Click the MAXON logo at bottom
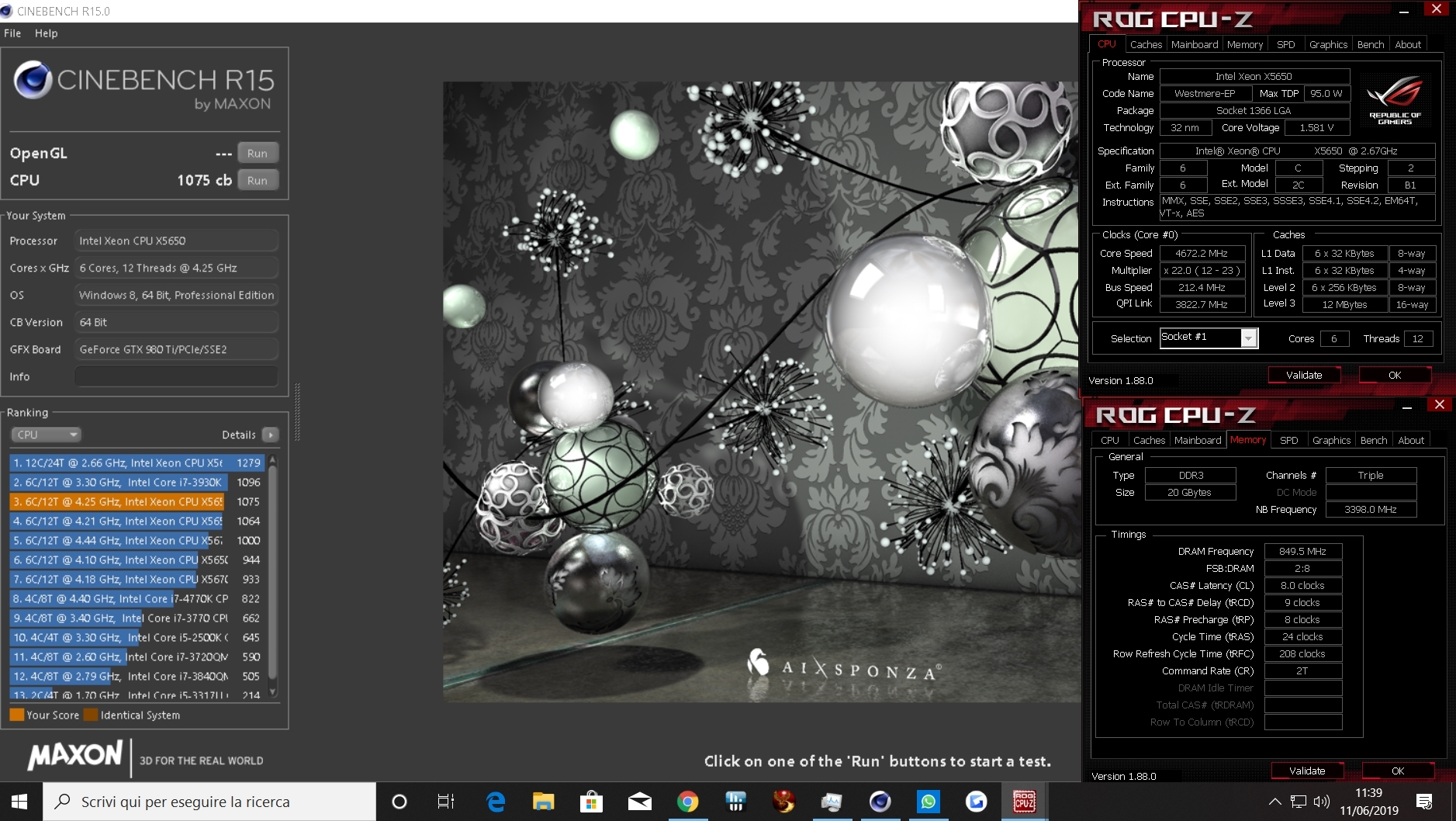This screenshot has width=1456, height=821. pos(75,756)
